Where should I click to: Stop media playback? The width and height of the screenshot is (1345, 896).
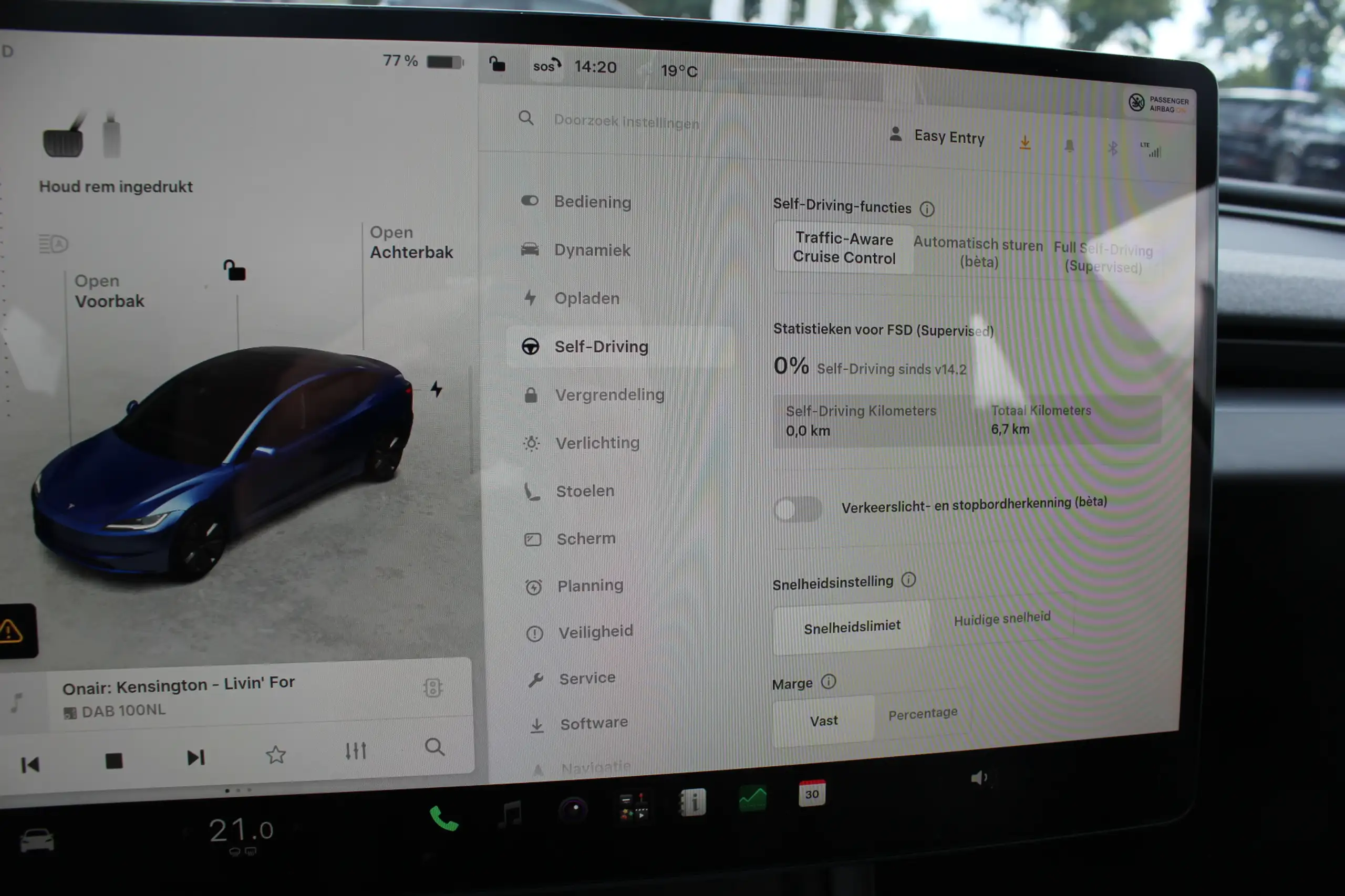114,761
